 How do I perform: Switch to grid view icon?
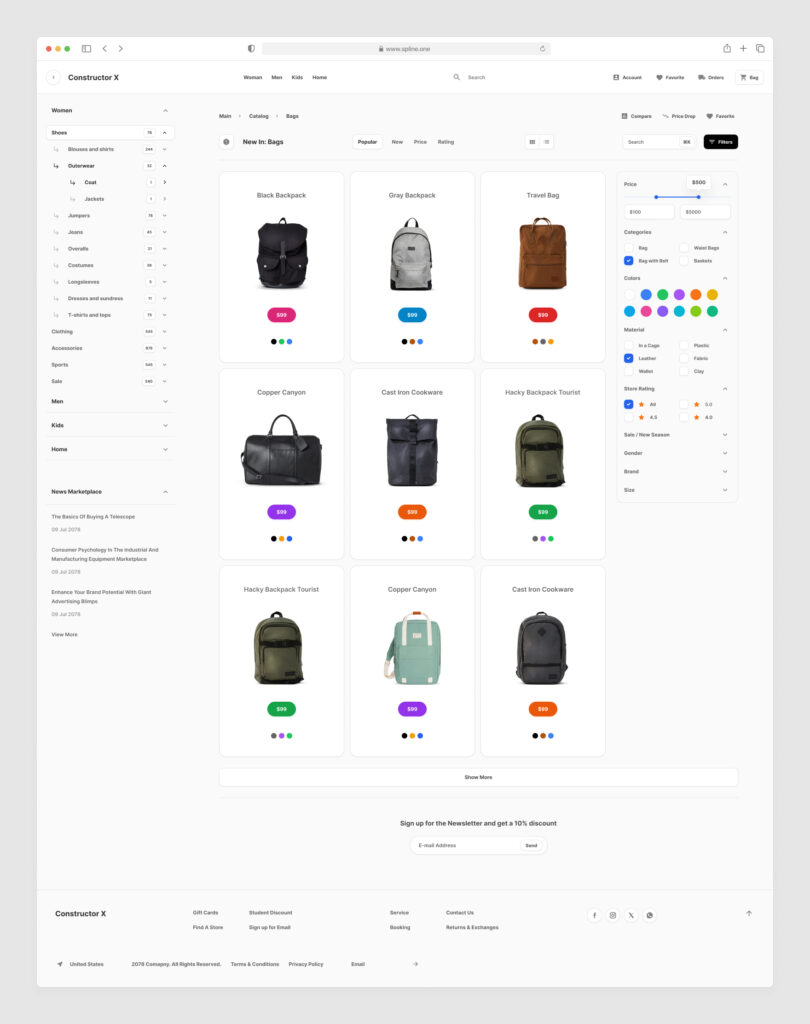pos(532,142)
